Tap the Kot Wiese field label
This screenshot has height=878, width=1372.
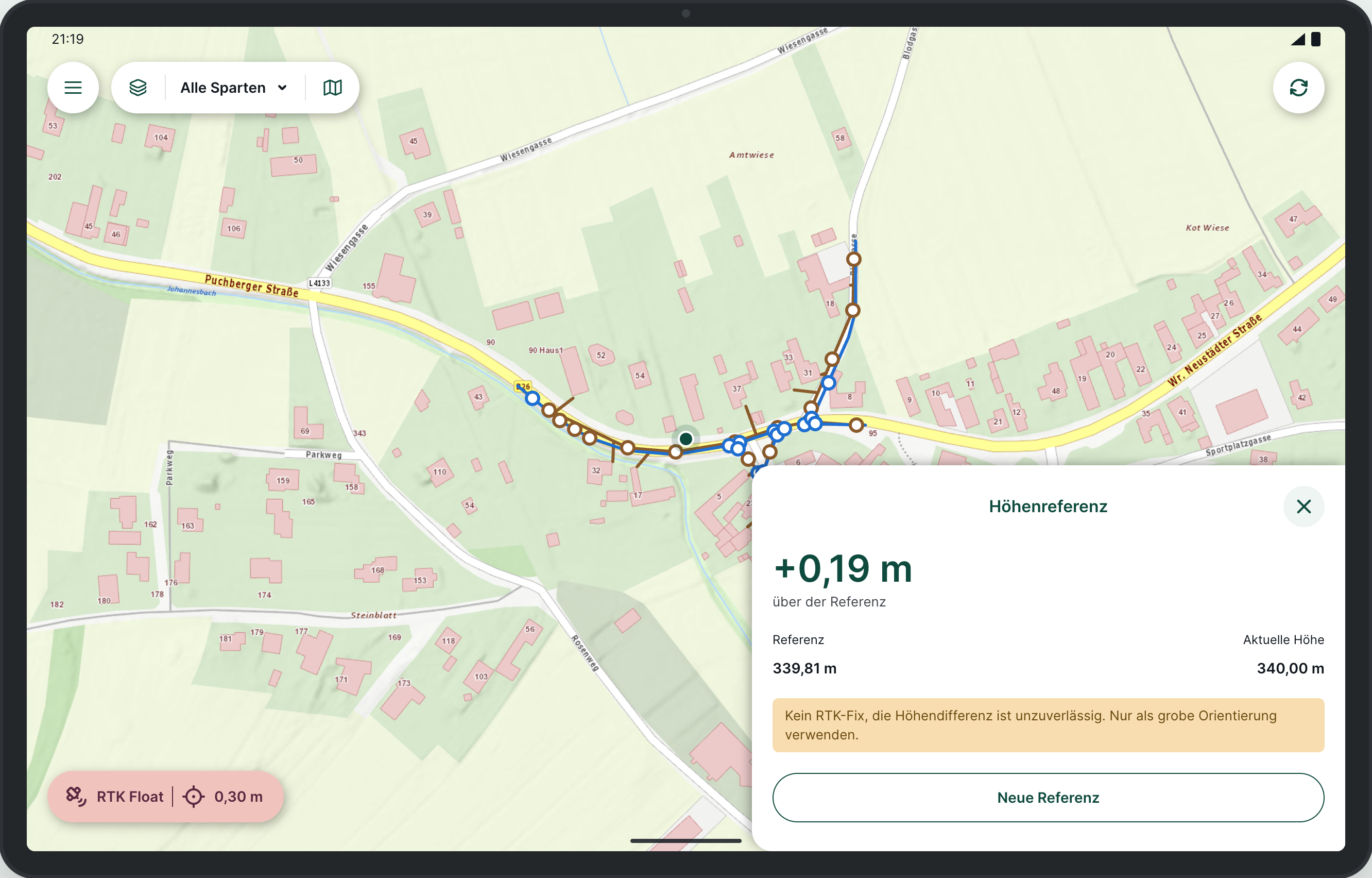(1207, 227)
